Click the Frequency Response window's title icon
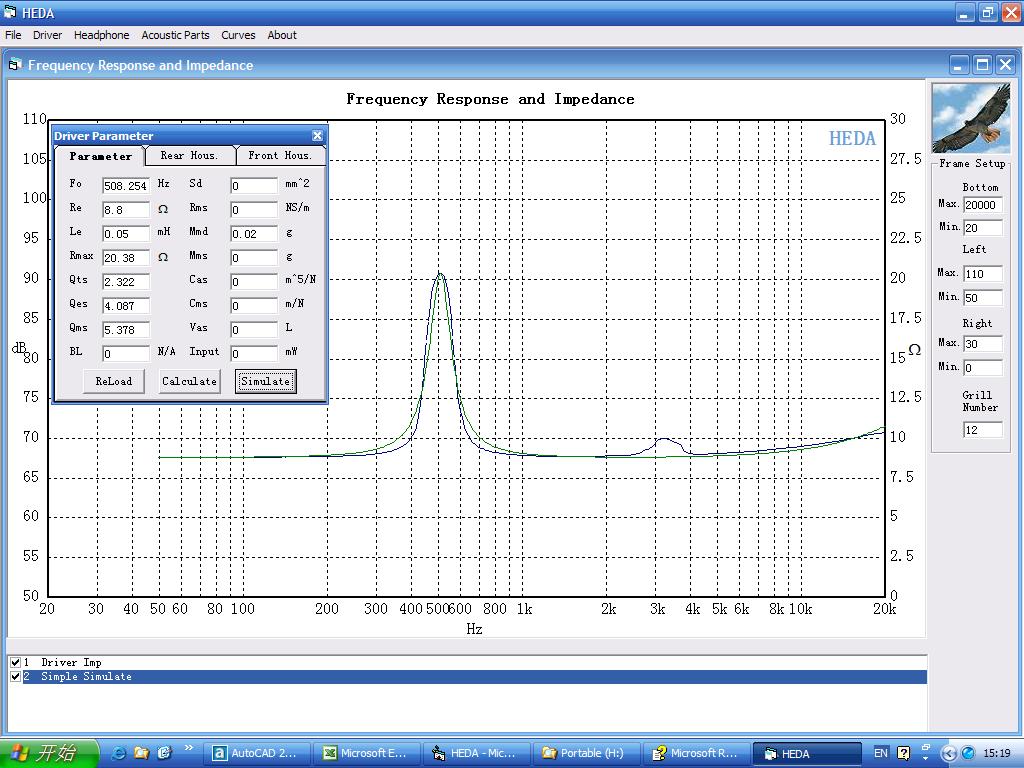Viewport: 1024px width, 768px height. pyautogui.click(x=15, y=65)
